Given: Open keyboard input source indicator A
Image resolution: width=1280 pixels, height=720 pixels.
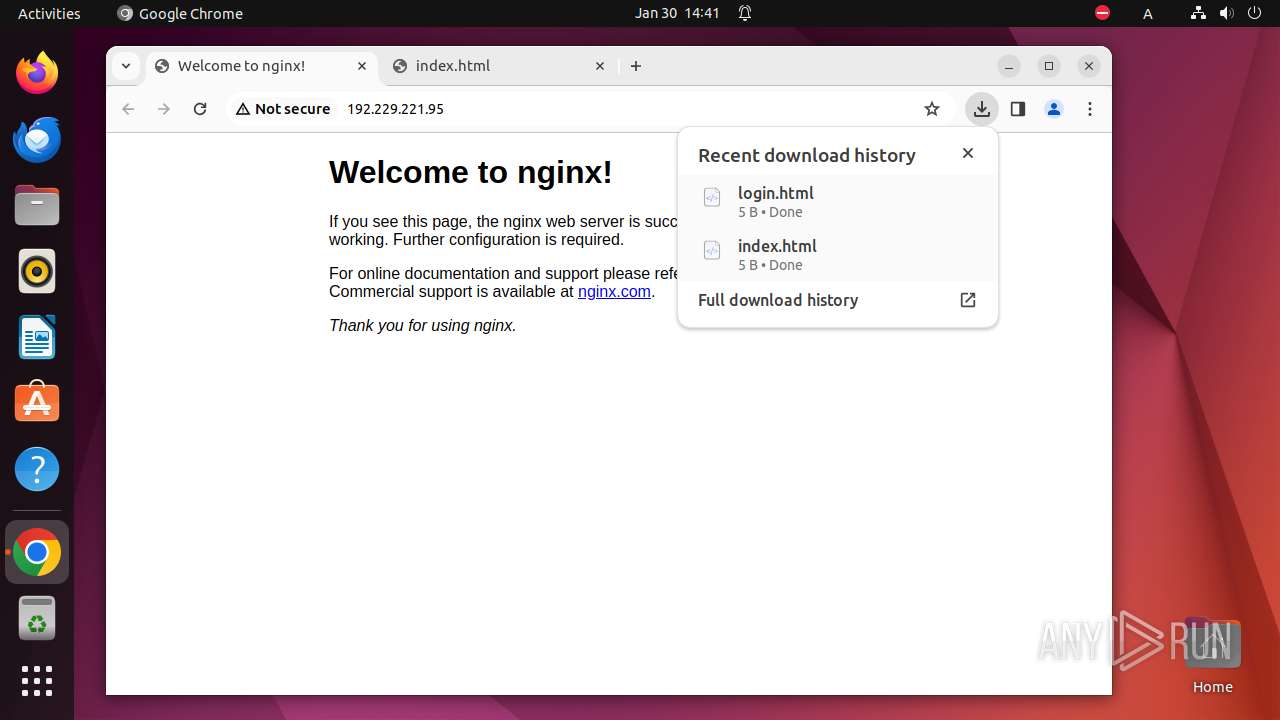Looking at the screenshot, I should click(x=1148, y=13).
